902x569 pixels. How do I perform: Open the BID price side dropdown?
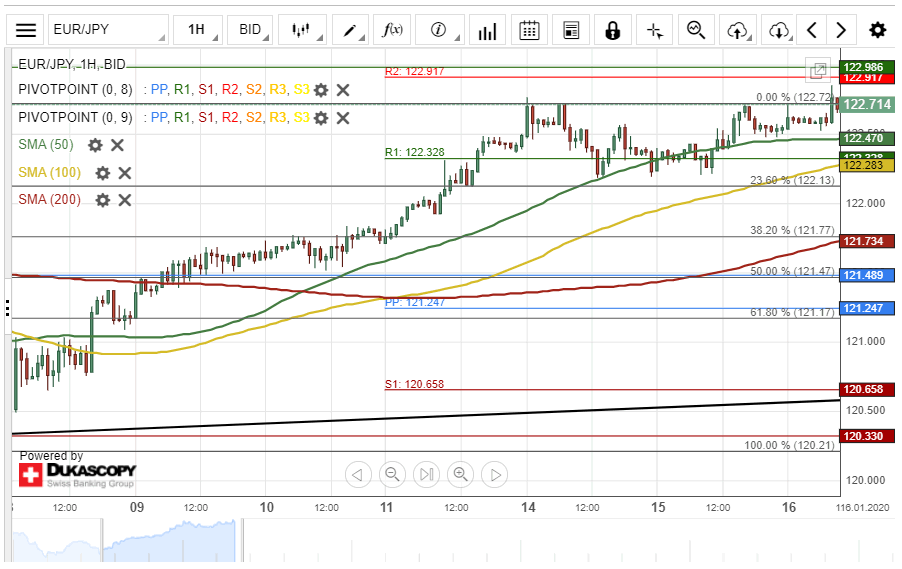pos(250,30)
